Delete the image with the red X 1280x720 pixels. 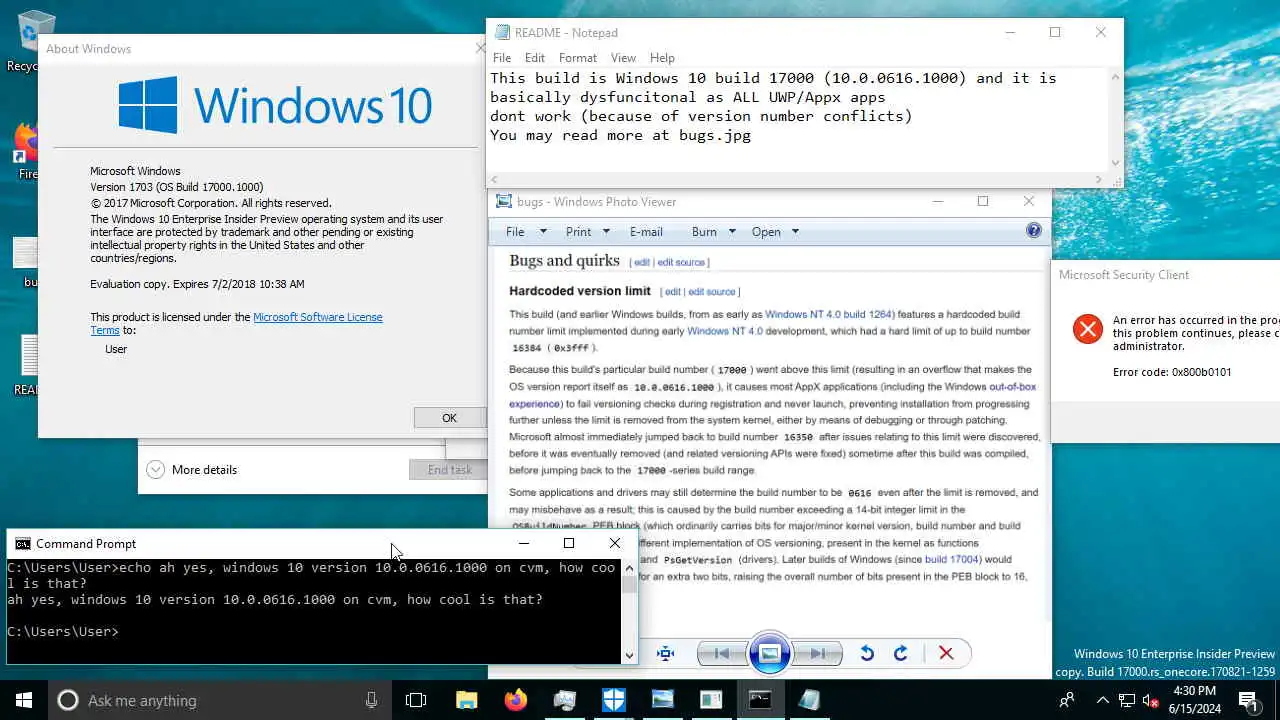[946, 653]
